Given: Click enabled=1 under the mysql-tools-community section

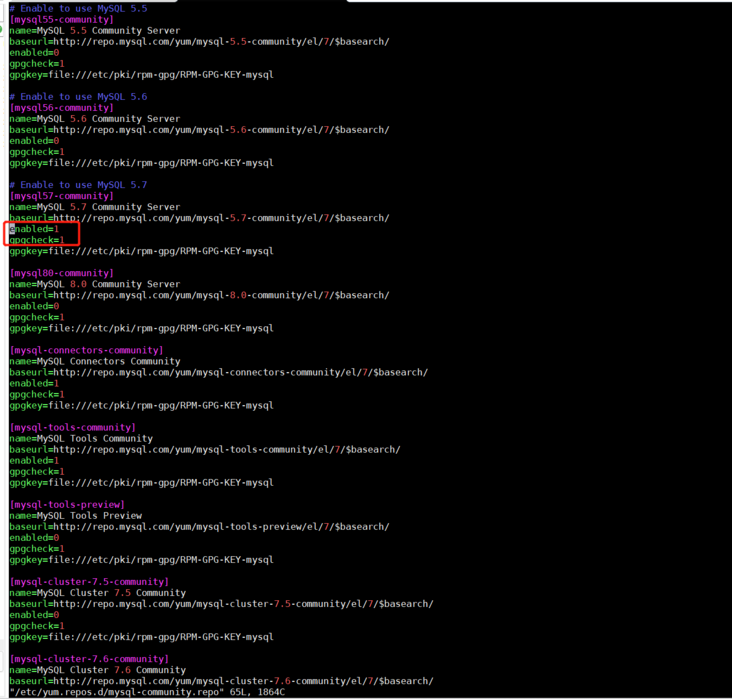Looking at the screenshot, I should [34, 460].
